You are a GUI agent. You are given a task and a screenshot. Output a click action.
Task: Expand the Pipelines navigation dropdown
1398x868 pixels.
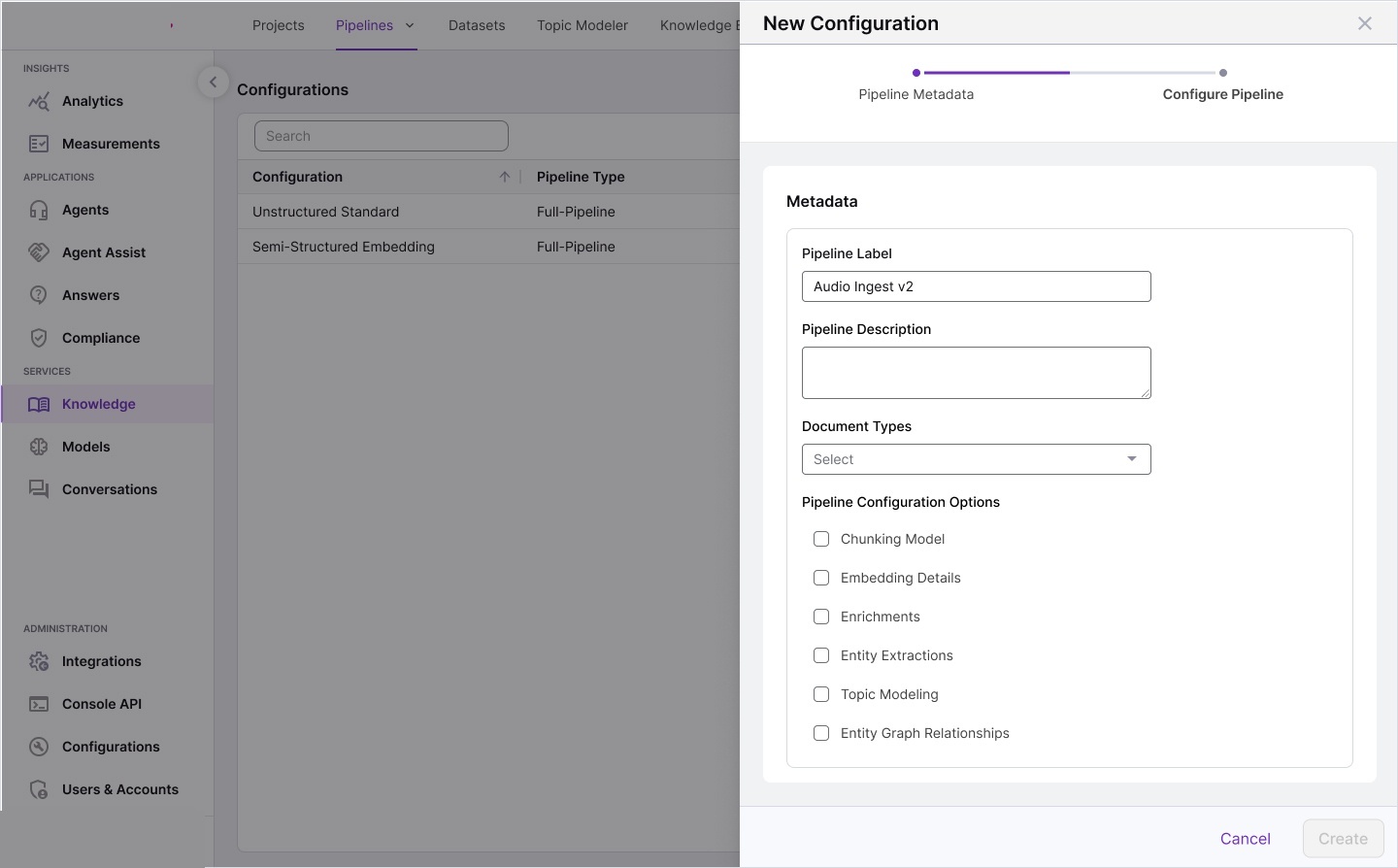click(409, 25)
